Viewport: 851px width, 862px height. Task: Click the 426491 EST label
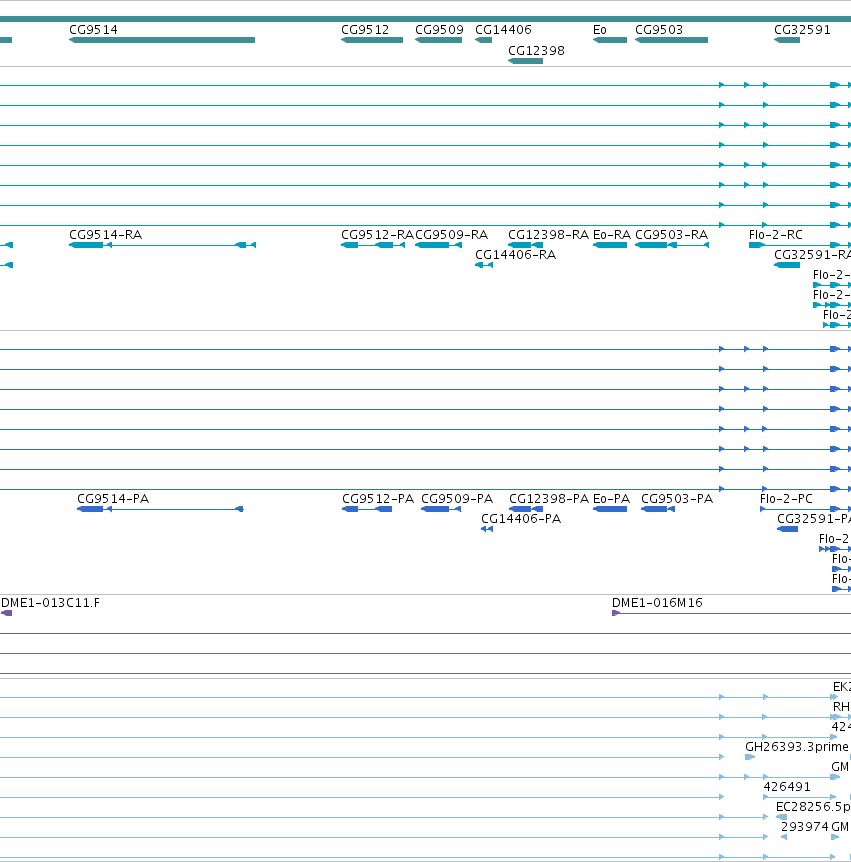point(787,787)
